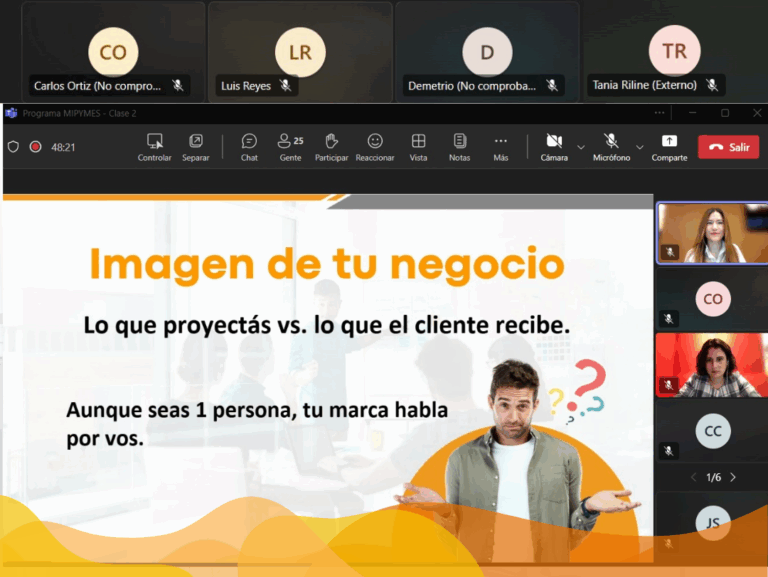This screenshot has height=577, width=768.
Task: Expand camera options arrow beside Cámara
Action: coord(581,147)
